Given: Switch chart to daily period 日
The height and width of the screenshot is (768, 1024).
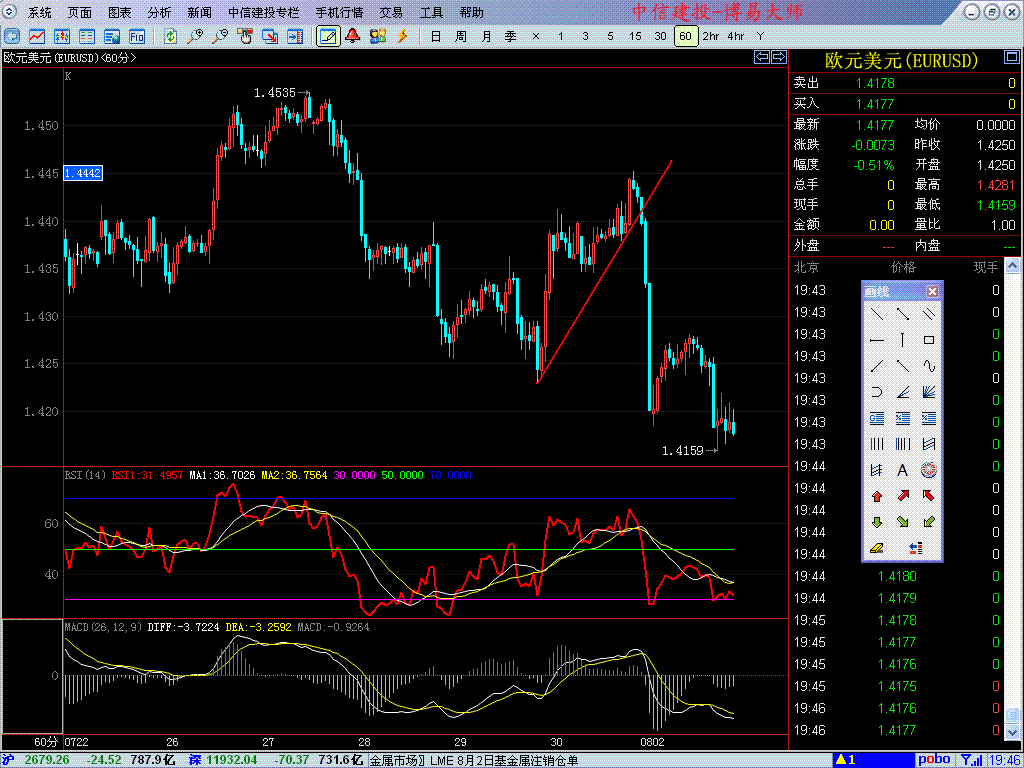Looking at the screenshot, I should [436, 37].
